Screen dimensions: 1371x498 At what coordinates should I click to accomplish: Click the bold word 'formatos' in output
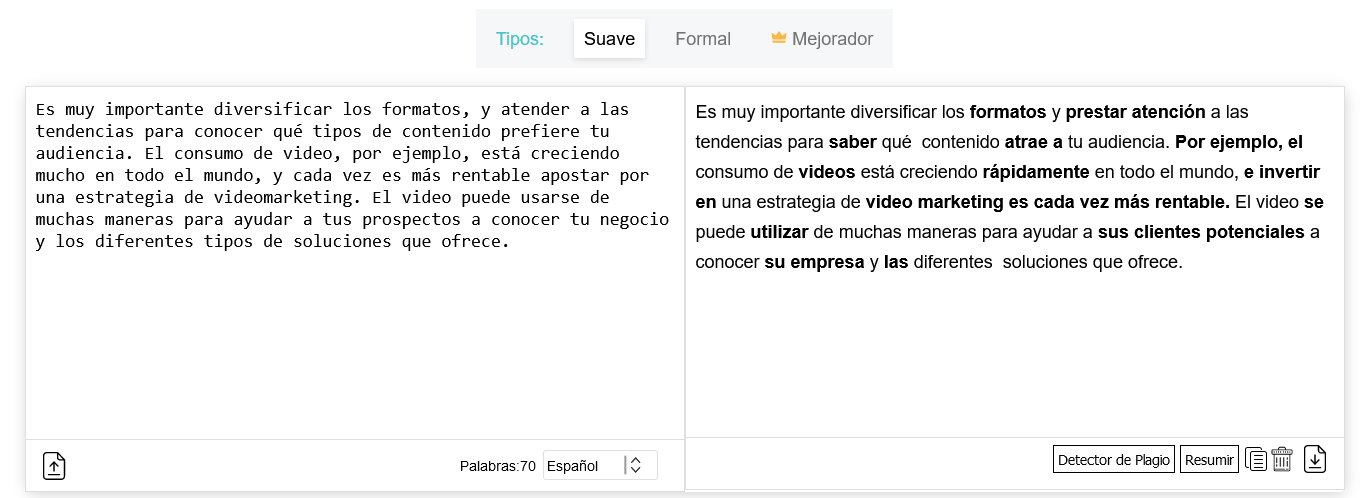pos(1008,111)
